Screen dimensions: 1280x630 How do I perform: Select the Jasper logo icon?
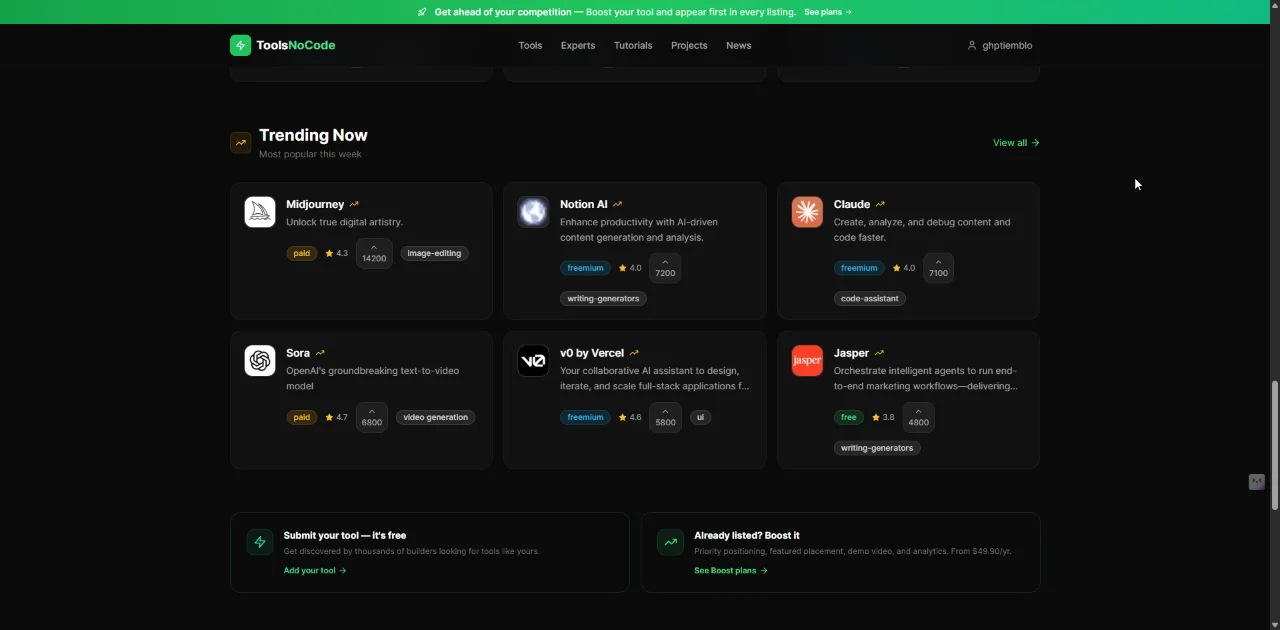pos(807,360)
